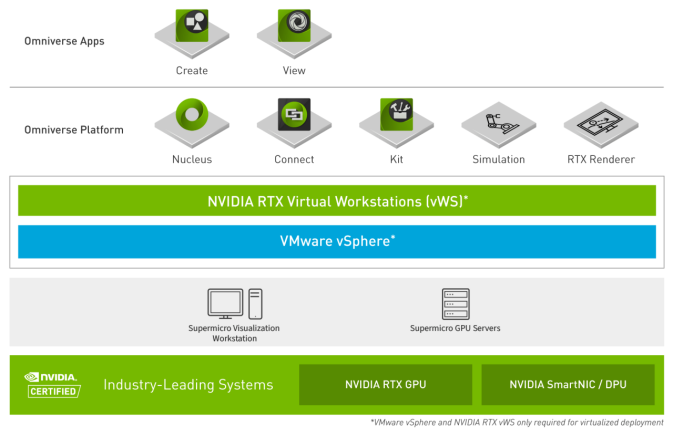Click the NVIDIA Certified logo badge
This screenshot has height=438, width=673.
pos(51,385)
